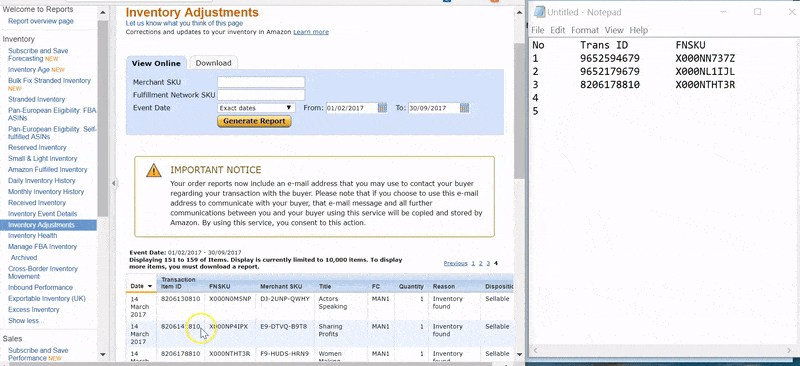Viewport: 800px width, 366px height.
Task: Click the Transaction Item ID column header
Action: 179,283
